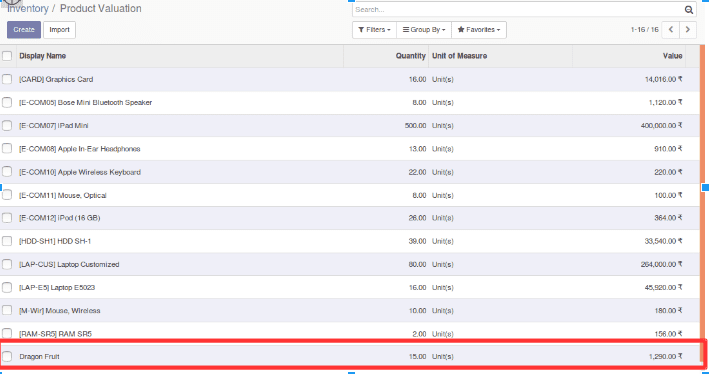Toggle the select-all header checkbox
The height and width of the screenshot is (374, 711).
7,56
